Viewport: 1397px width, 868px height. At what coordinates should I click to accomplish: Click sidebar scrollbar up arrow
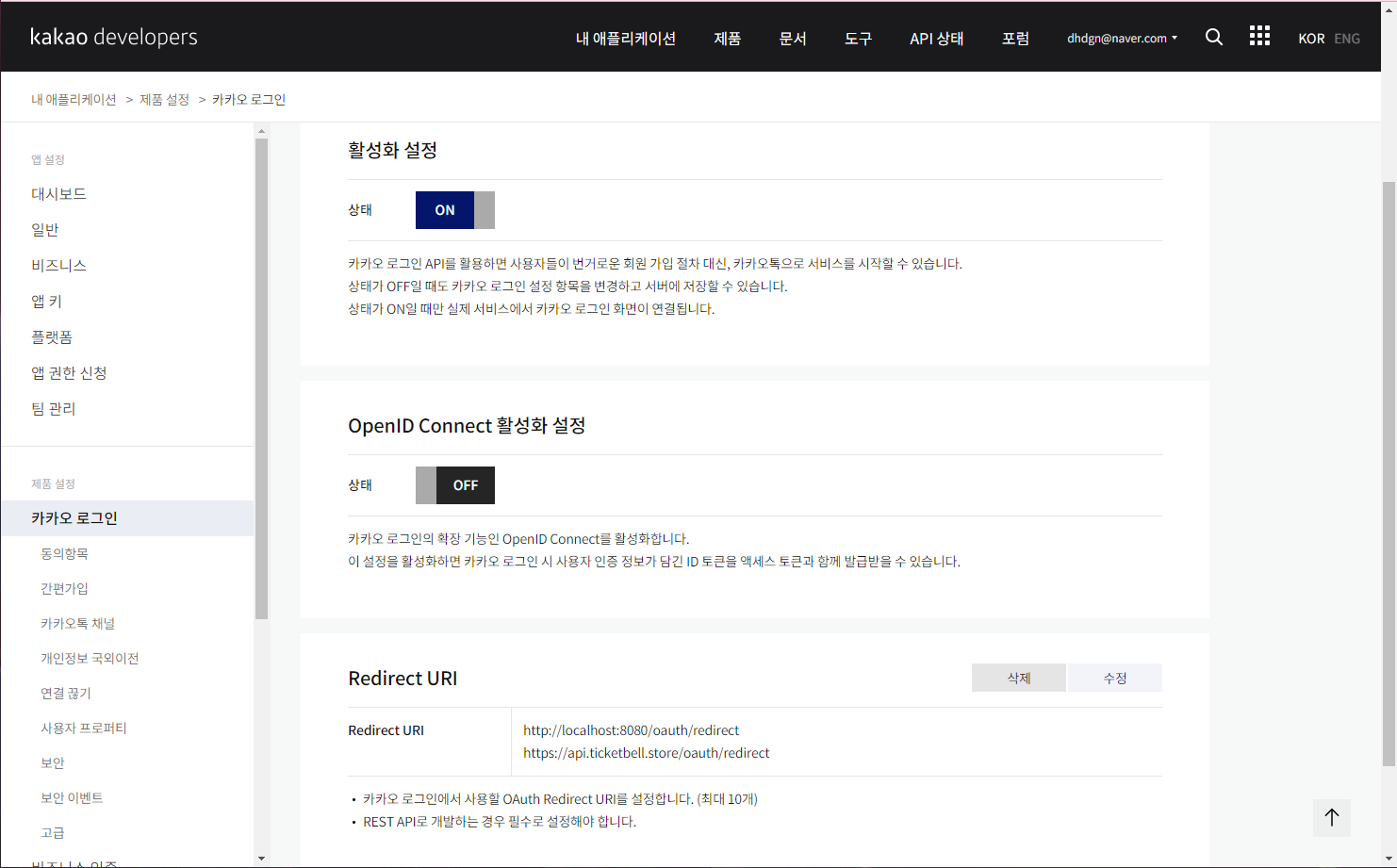pos(262,132)
